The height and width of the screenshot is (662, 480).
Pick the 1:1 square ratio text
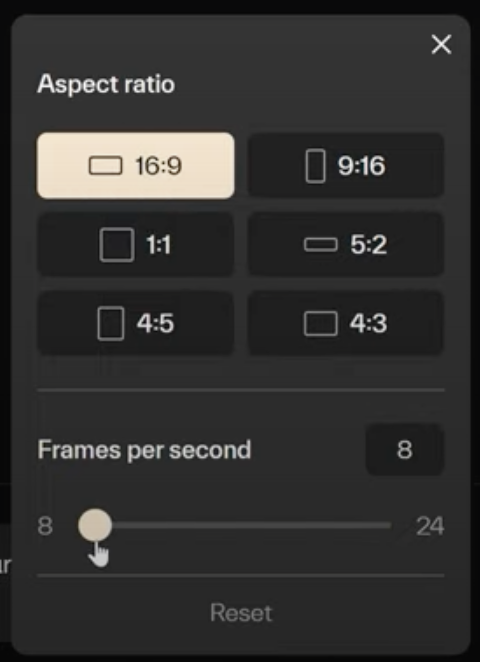tap(159, 245)
